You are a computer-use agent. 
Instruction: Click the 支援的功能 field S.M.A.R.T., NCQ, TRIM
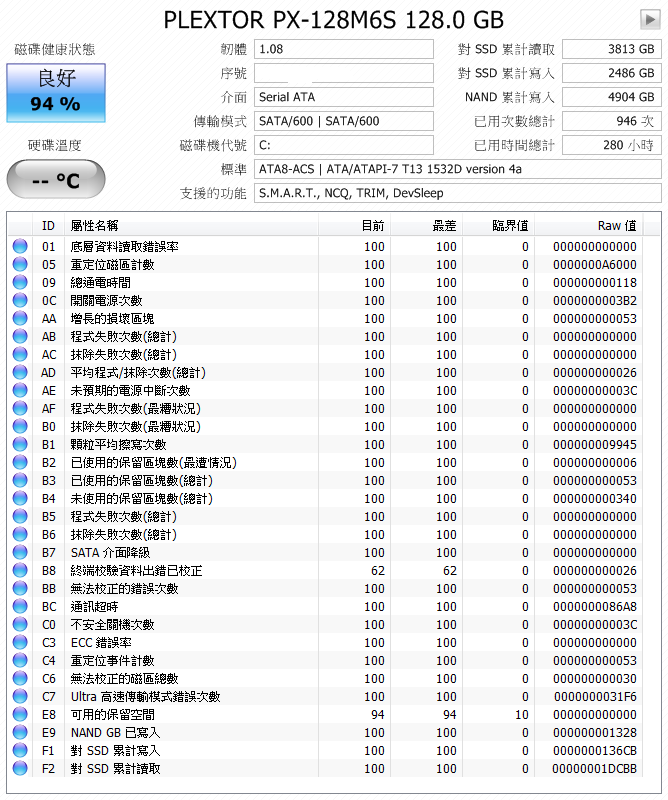[x=458, y=193]
